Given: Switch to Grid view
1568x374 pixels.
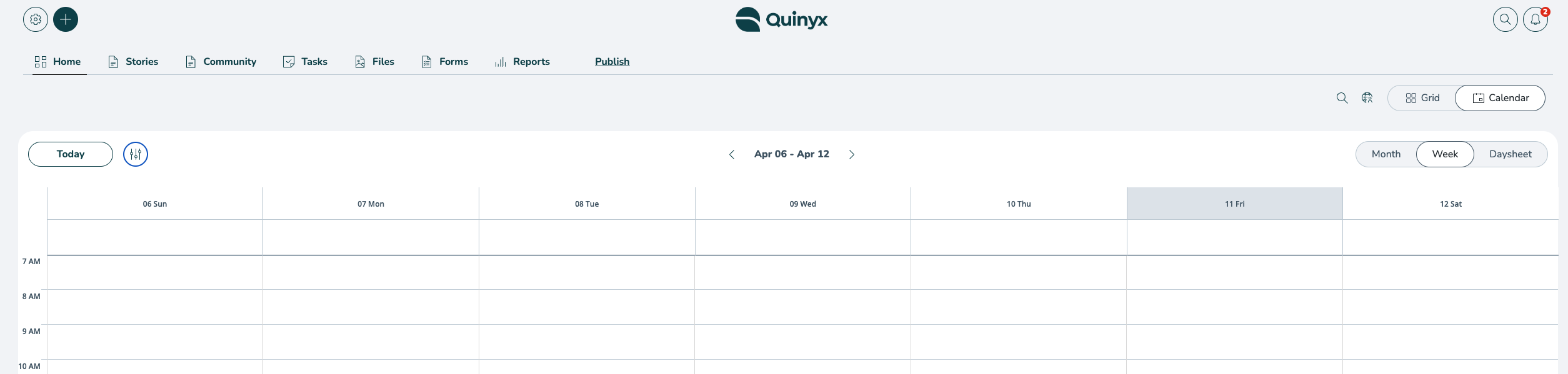Looking at the screenshot, I should 1423,98.
